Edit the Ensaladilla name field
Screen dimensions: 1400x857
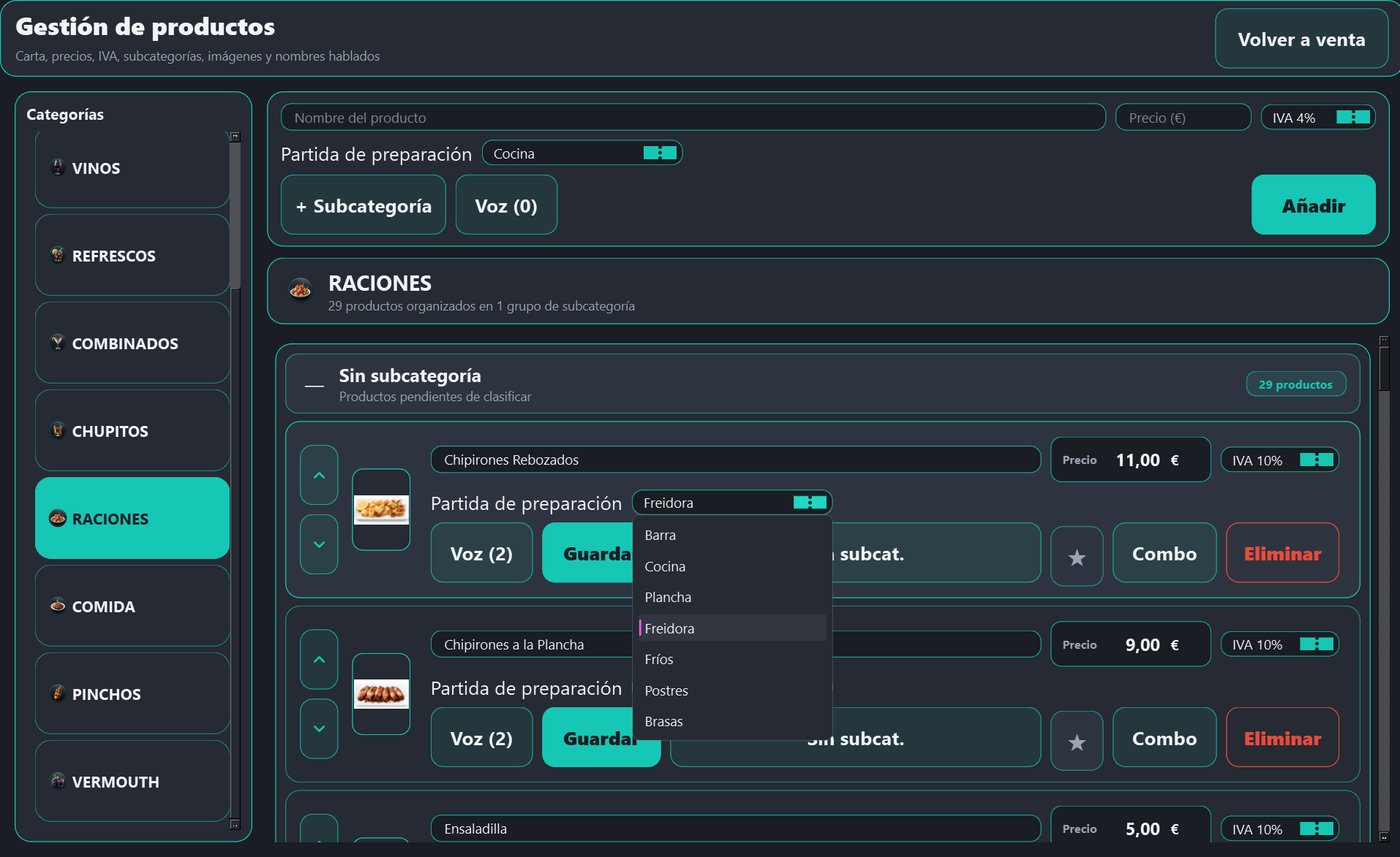(x=736, y=828)
